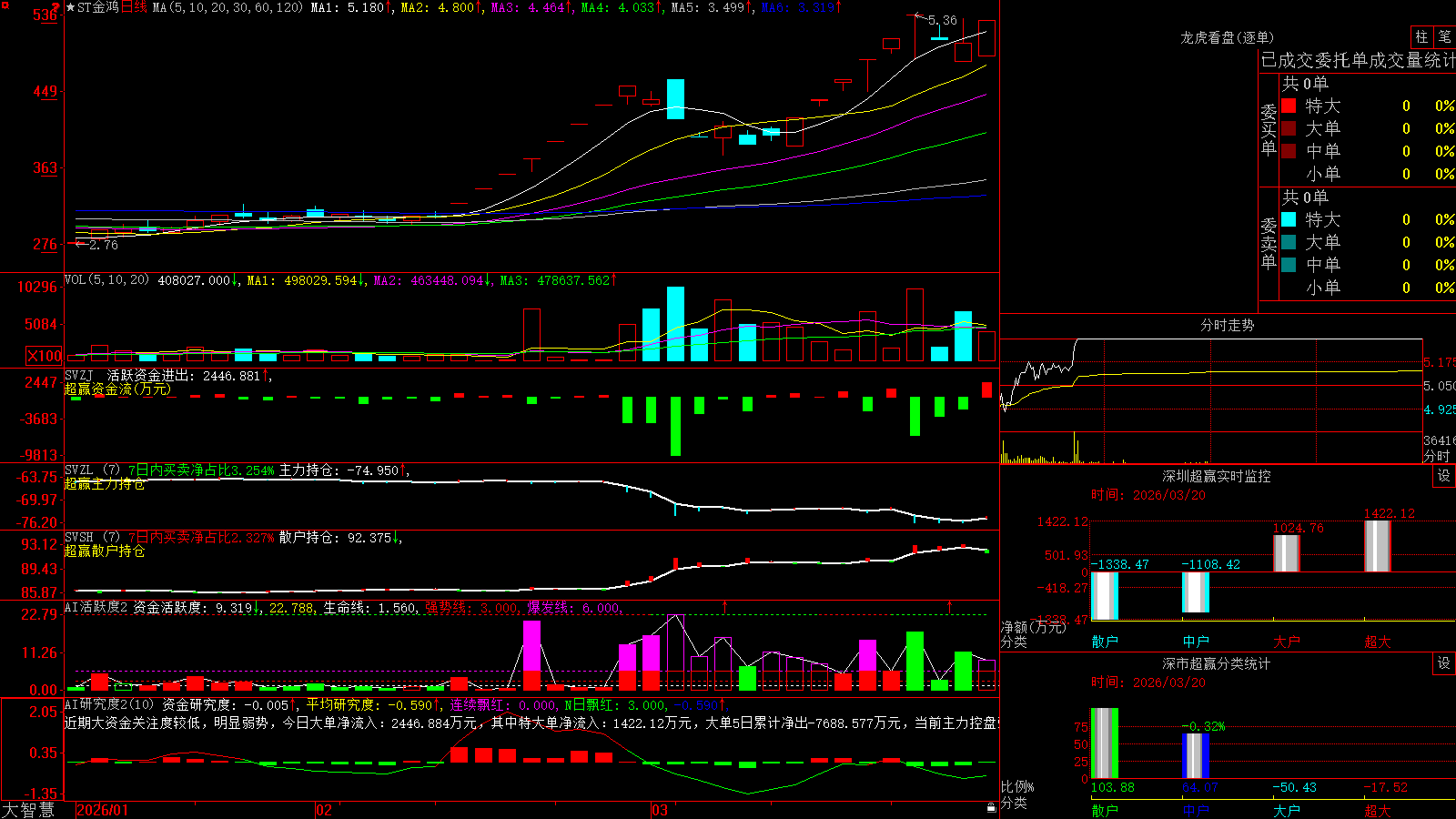1456x819 pixels.
Task: Click the 2.76 low price marker
Action: [x=104, y=245]
